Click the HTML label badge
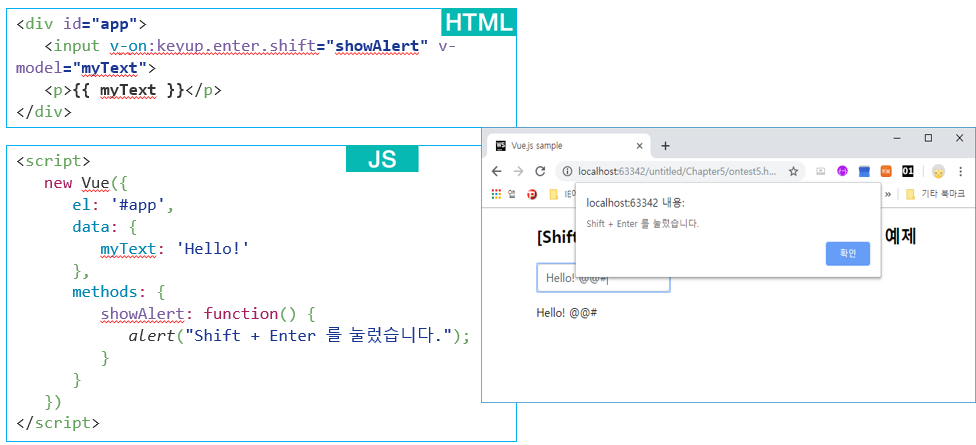 [479, 22]
